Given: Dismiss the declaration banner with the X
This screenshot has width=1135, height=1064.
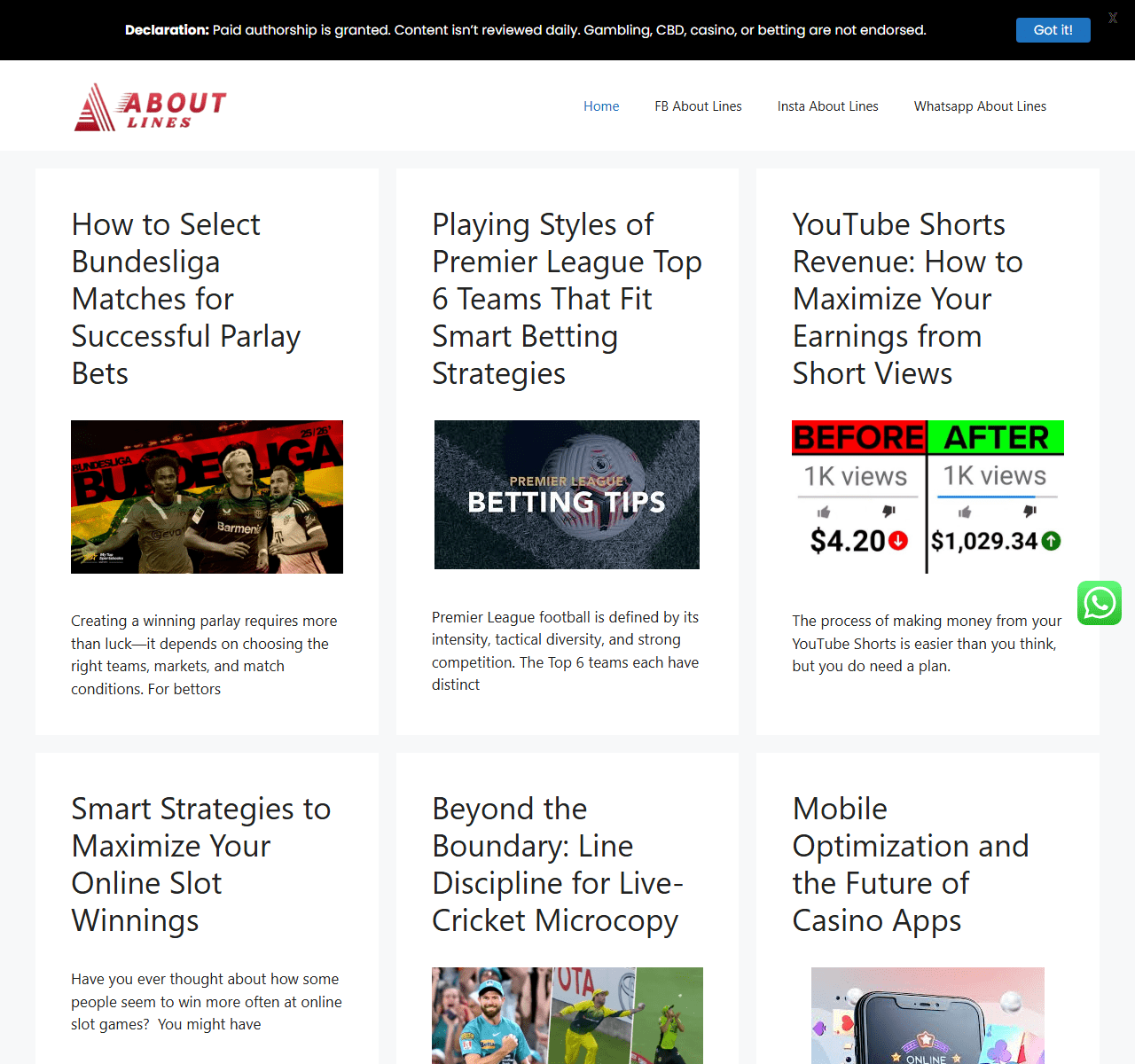Looking at the screenshot, I should [1113, 18].
